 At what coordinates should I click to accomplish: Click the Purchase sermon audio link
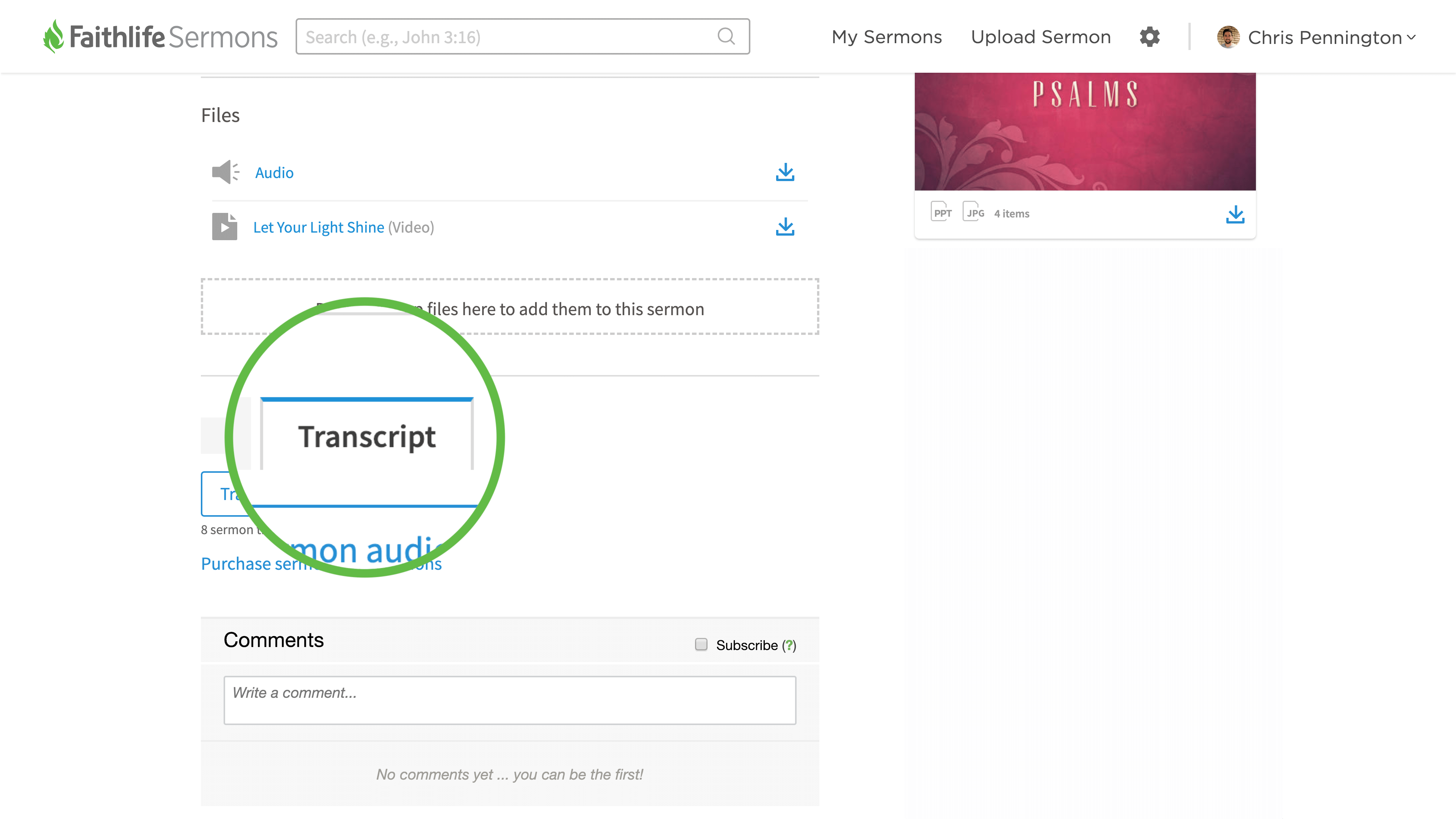pos(321,563)
